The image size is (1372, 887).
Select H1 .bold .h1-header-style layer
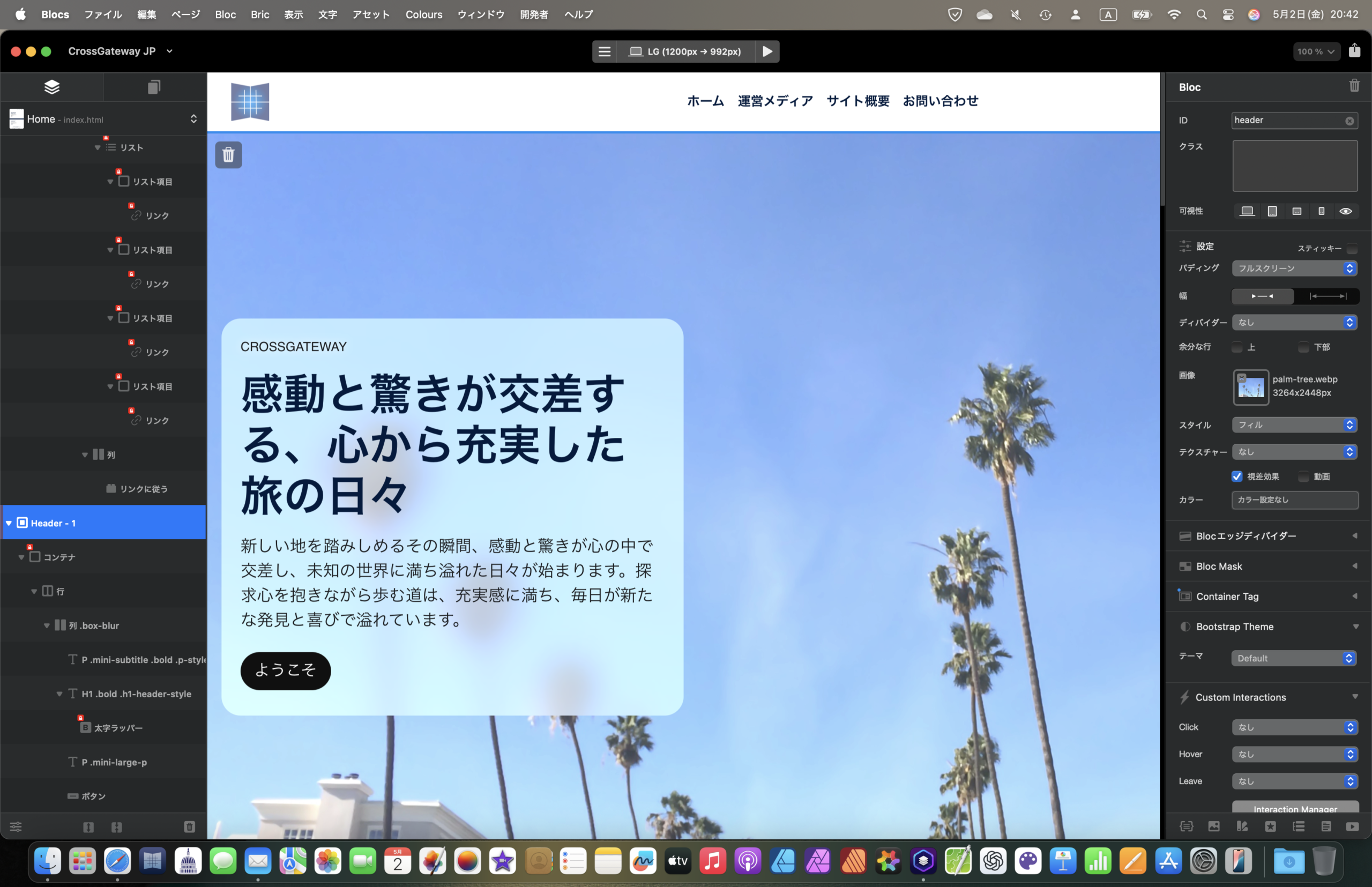tap(103, 694)
